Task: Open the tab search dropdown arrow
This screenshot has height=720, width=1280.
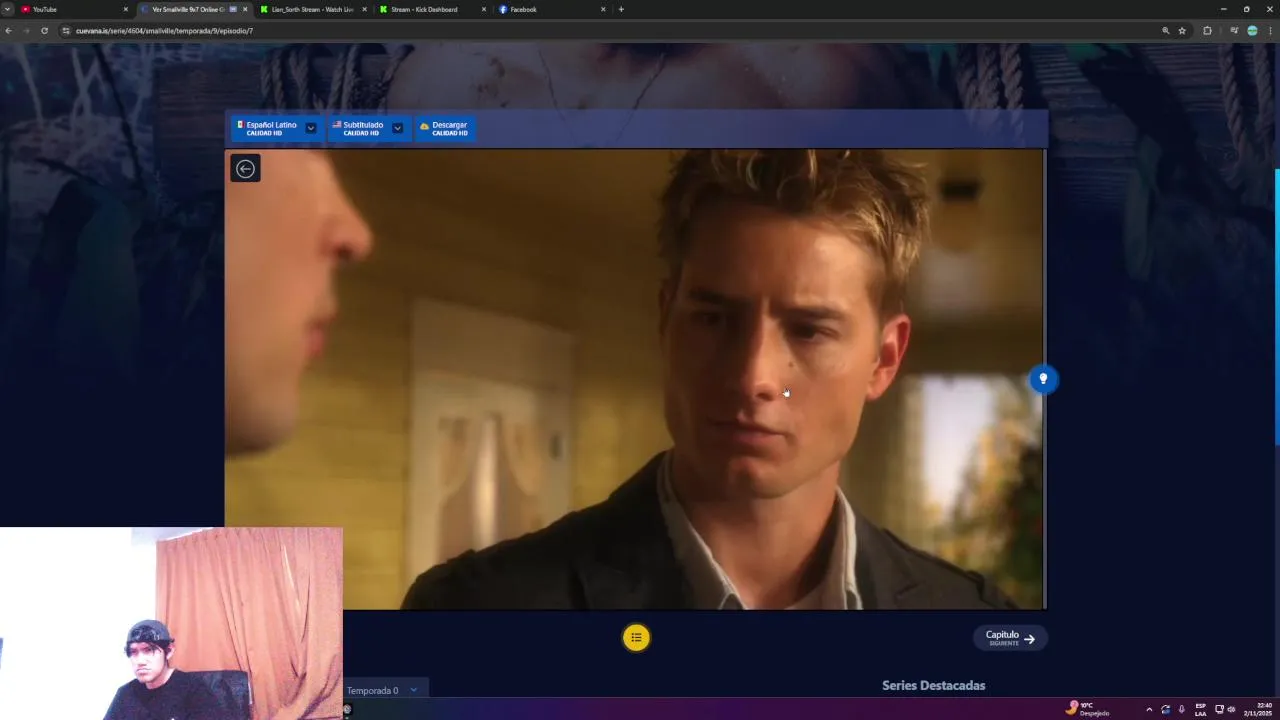Action: (7, 9)
